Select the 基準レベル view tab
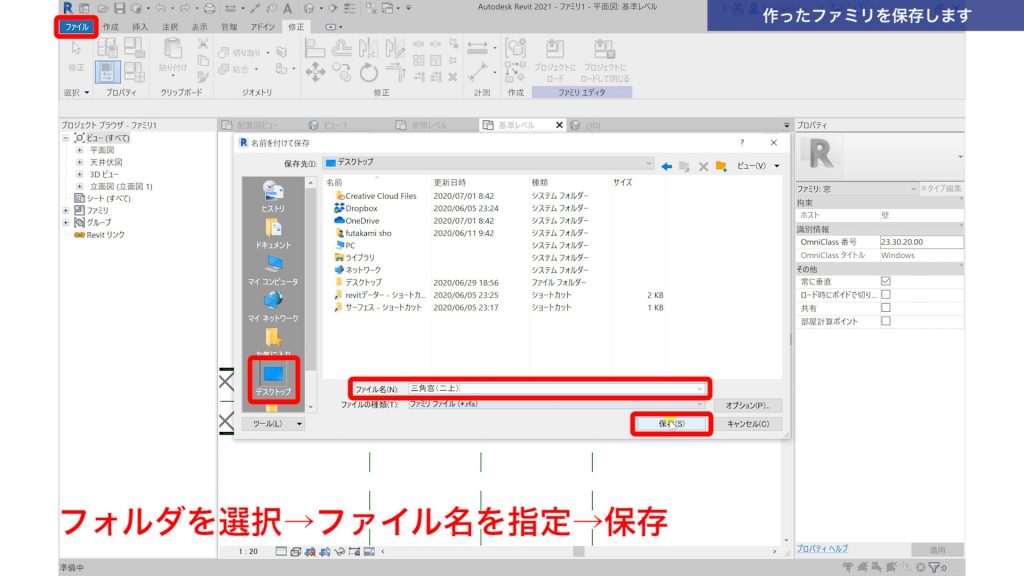 (x=512, y=126)
